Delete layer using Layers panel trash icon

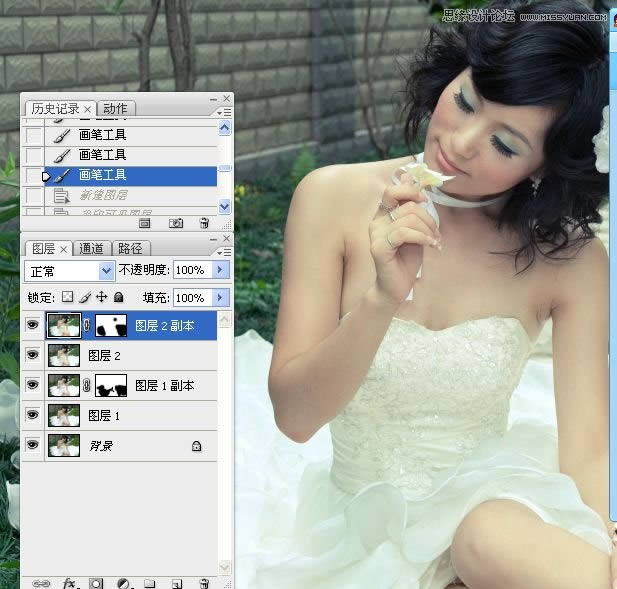coord(204,582)
